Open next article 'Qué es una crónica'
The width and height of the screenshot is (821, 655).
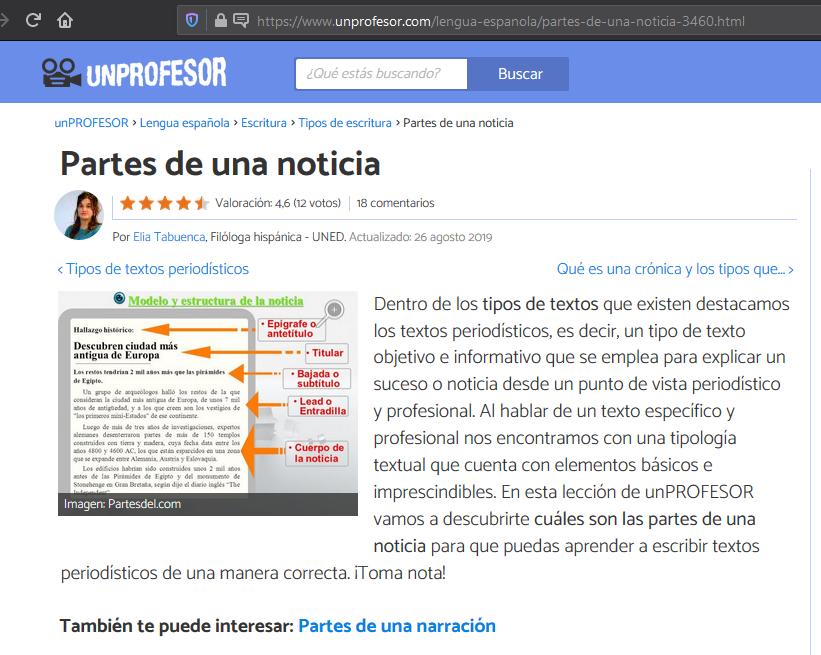675,269
